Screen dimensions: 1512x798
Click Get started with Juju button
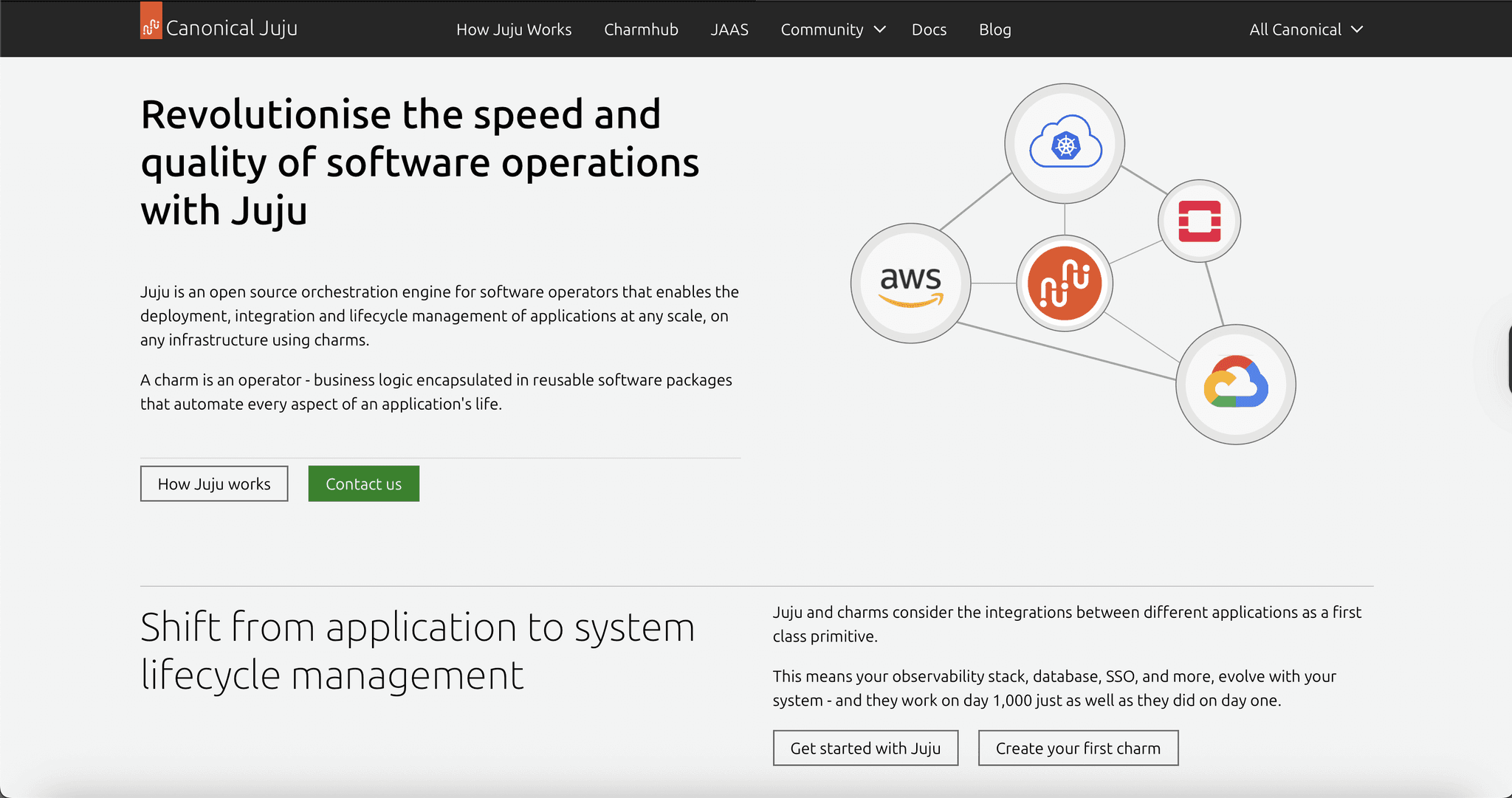[x=865, y=748]
